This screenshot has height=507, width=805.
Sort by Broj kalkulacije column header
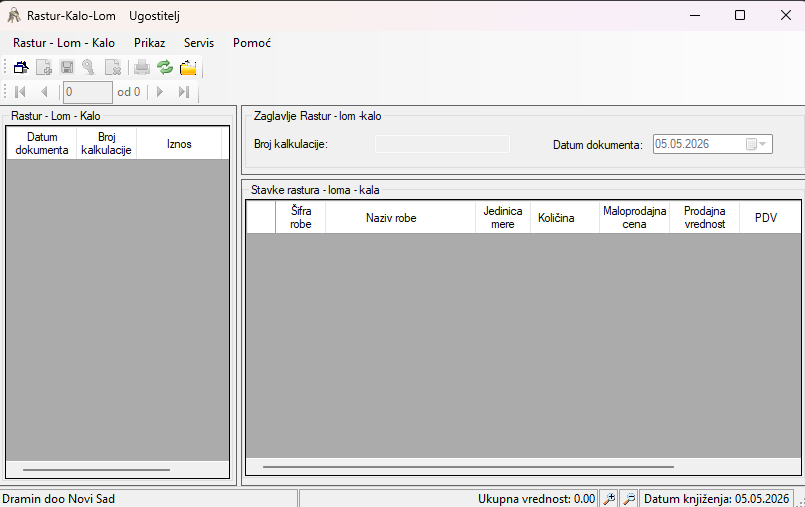coord(106,144)
